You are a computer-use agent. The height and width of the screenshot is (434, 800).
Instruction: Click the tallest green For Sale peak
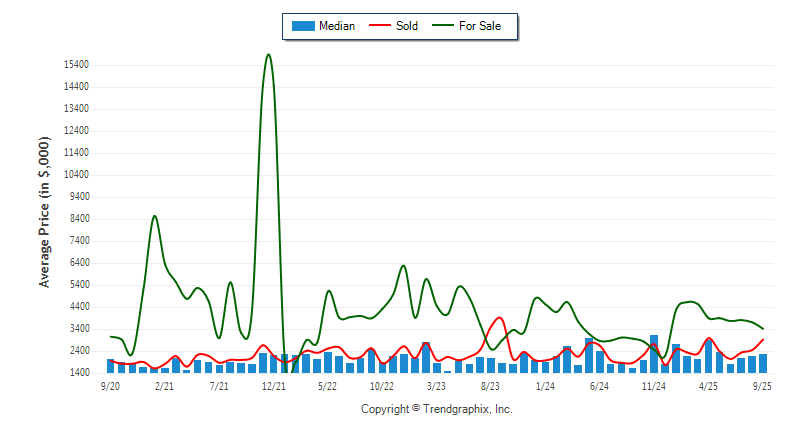[268, 55]
